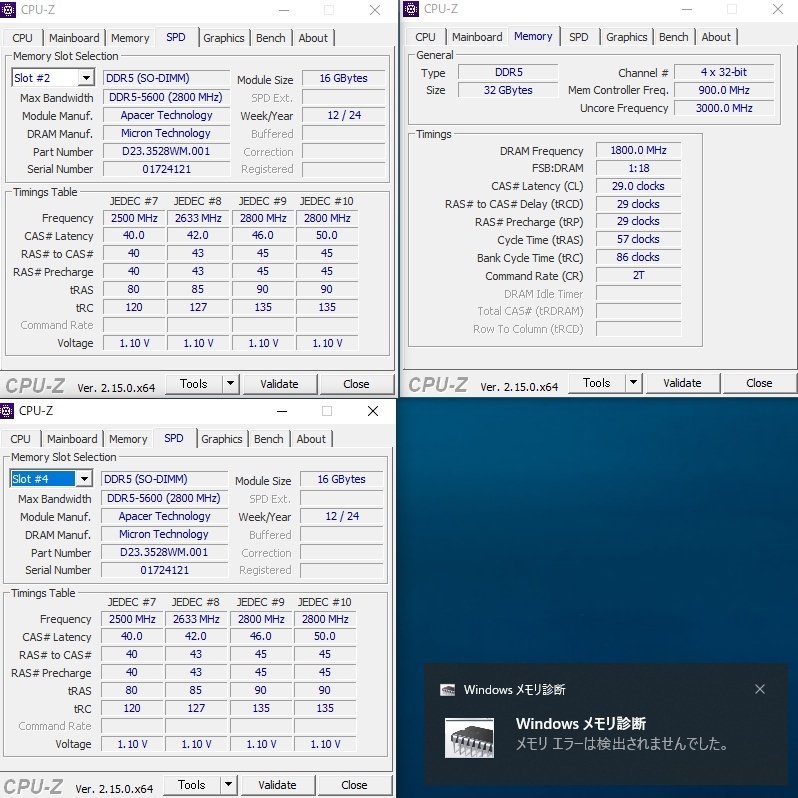This screenshot has height=798, width=798.
Task: Click Close button in Slot #2 window
Action: pyautogui.click(x=356, y=384)
